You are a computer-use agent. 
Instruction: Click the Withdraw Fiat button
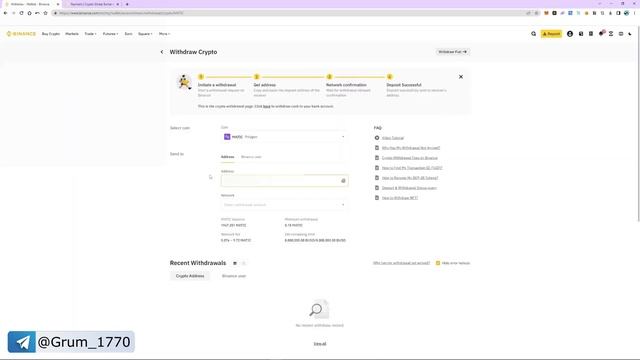[x=452, y=52]
